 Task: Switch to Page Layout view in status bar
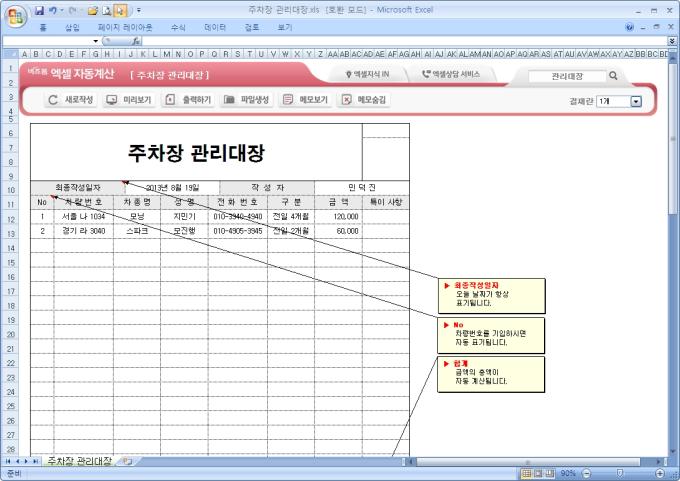point(538,473)
